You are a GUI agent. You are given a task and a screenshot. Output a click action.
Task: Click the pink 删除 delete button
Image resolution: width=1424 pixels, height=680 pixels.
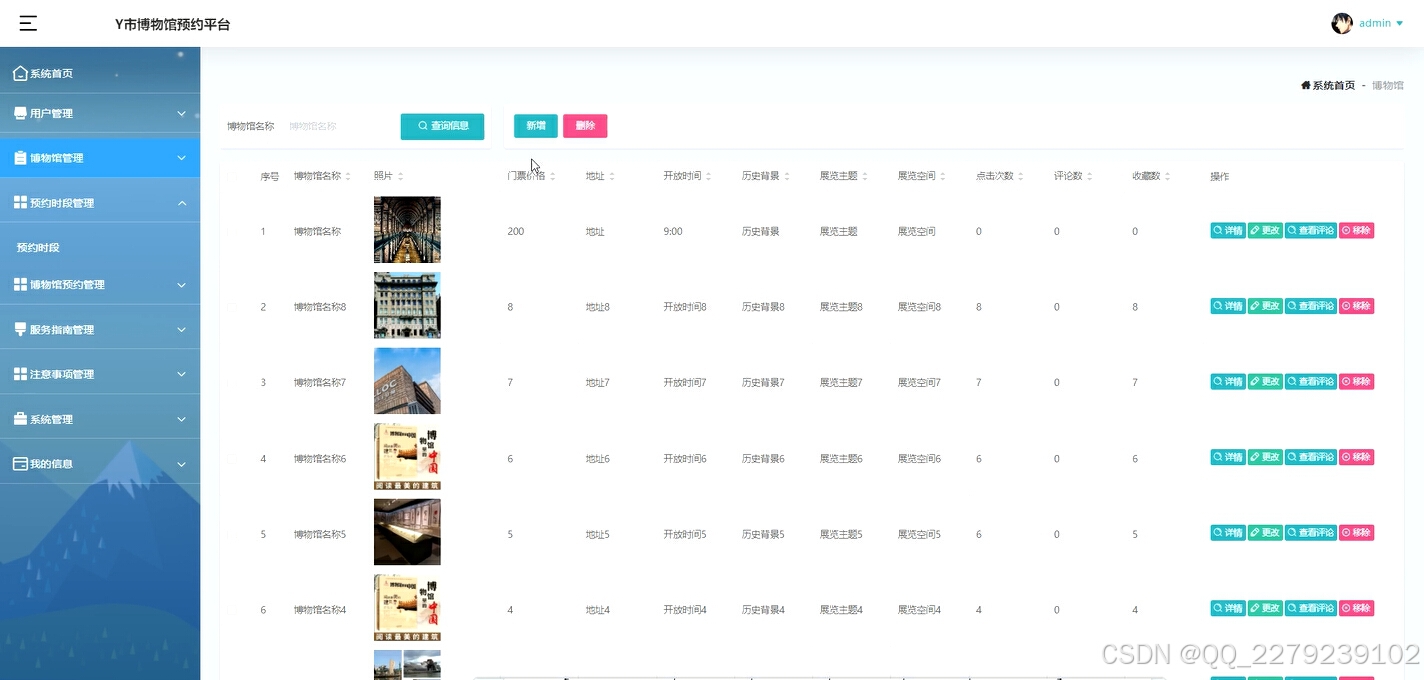(x=585, y=126)
